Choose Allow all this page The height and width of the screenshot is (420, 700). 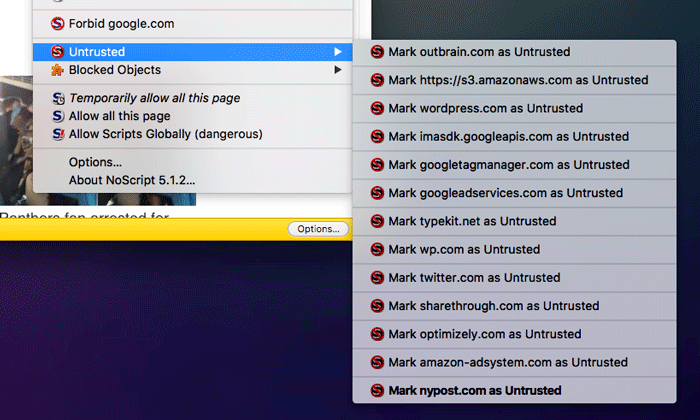(x=193, y=116)
